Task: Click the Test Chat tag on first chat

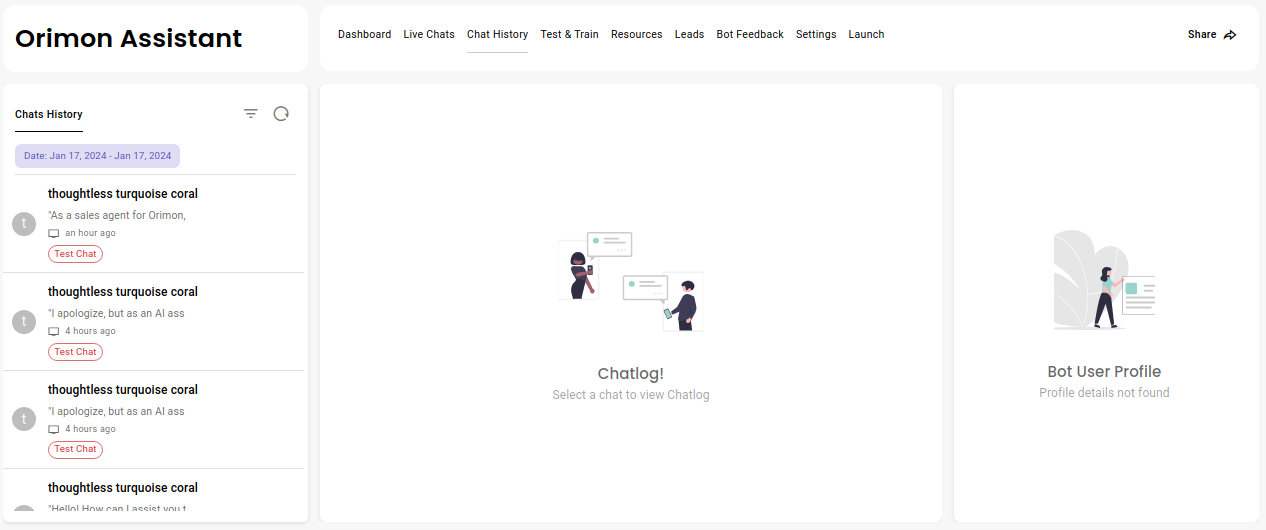Action: 75,254
